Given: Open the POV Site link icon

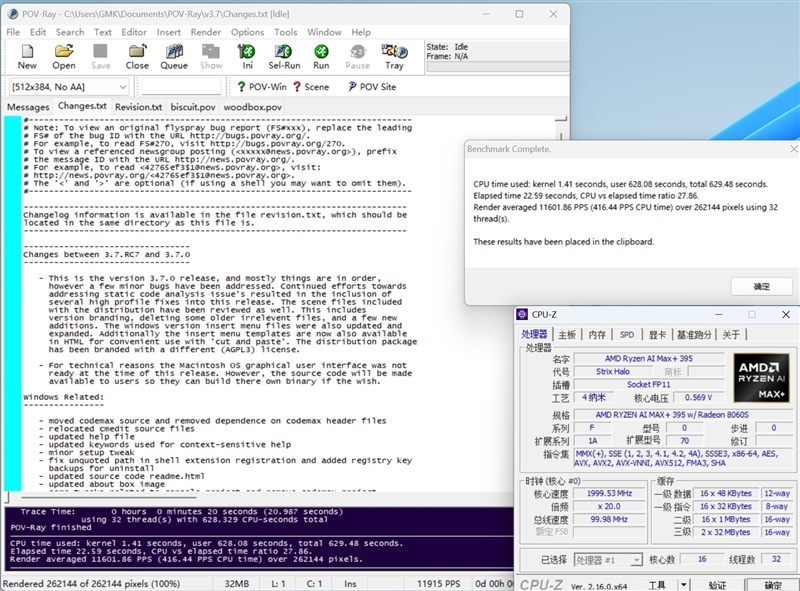Looking at the screenshot, I should coord(372,87).
